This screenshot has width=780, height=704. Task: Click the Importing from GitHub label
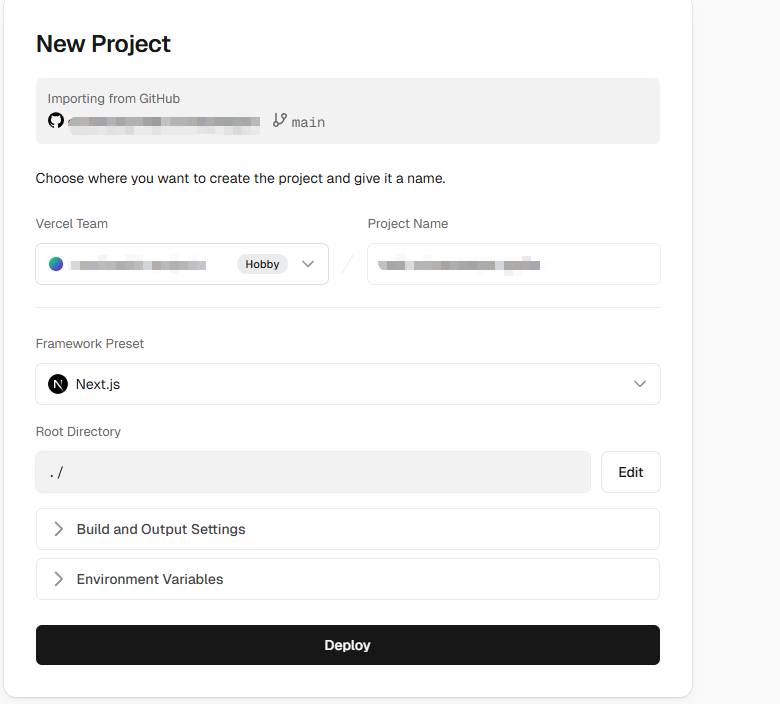click(x=113, y=99)
